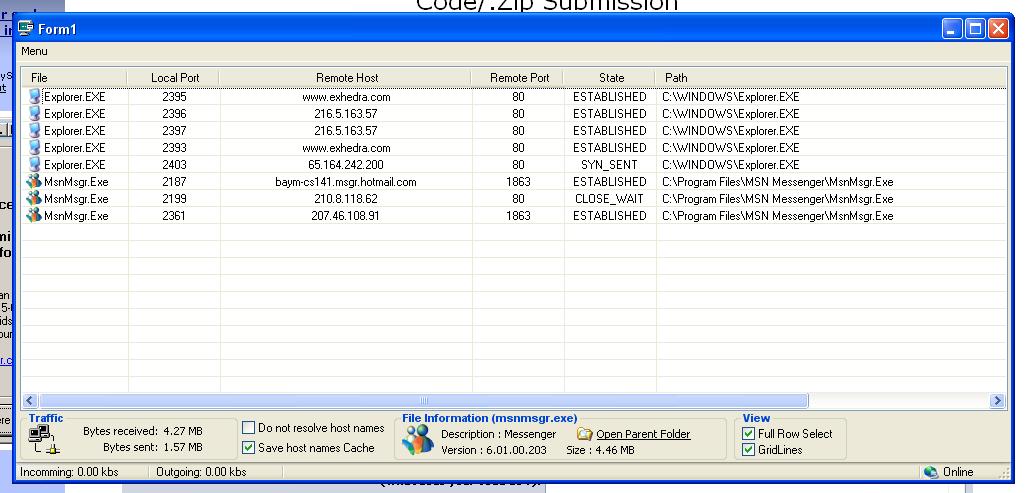Click the Explorer.EXE icon on port 2403 row
Image resolution: width=1026 pixels, height=493 pixels.
point(35,165)
